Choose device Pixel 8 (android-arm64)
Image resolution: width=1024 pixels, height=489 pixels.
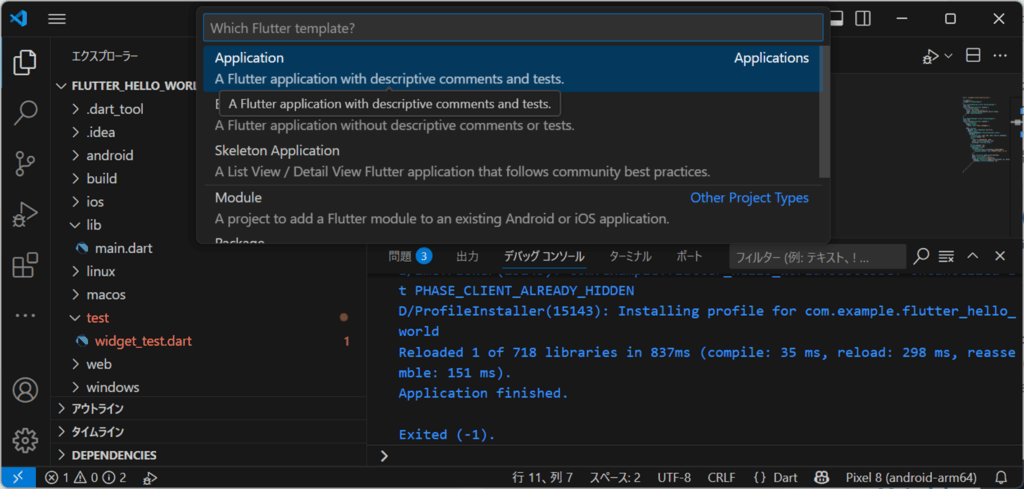coord(911,478)
